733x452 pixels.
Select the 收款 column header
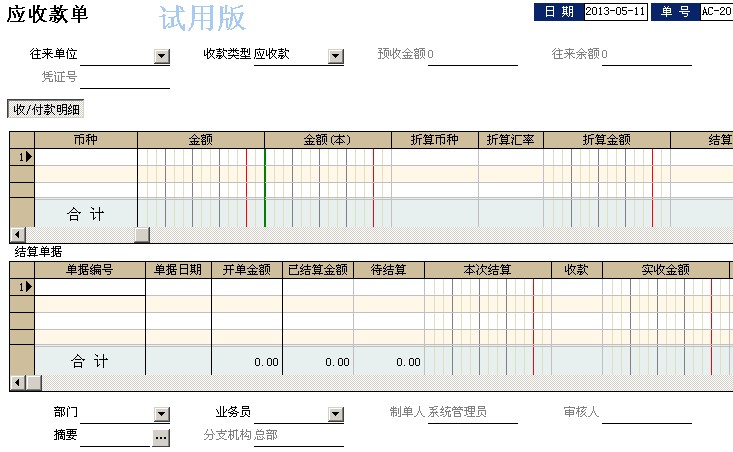point(577,270)
